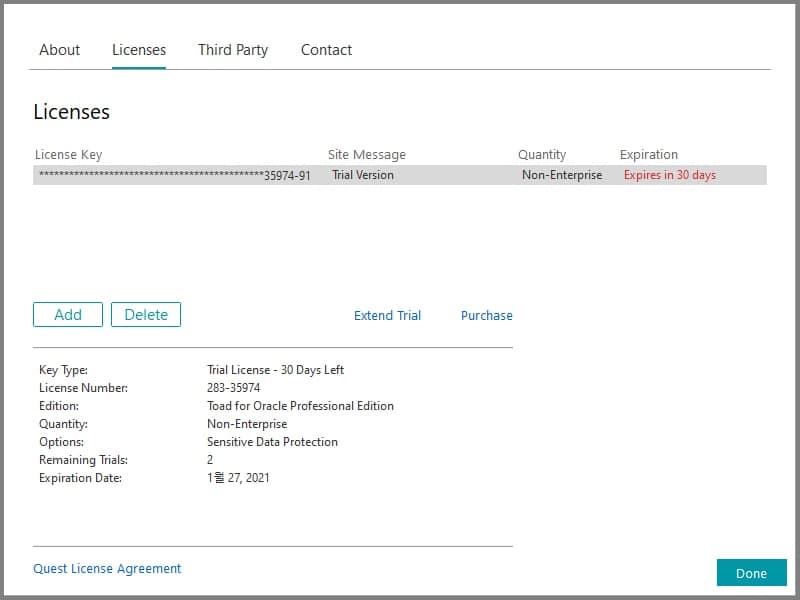The height and width of the screenshot is (600, 800).
Task: Follow the Purchase link
Action: (x=487, y=315)
